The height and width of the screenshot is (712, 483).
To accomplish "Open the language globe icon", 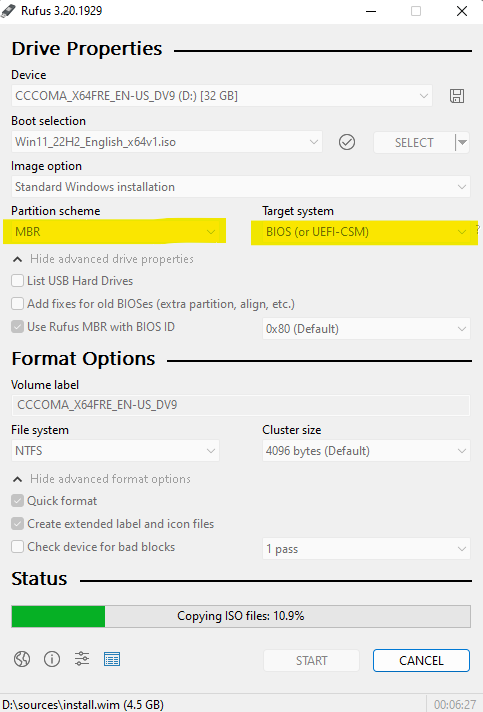I will [x=22, y=659].
